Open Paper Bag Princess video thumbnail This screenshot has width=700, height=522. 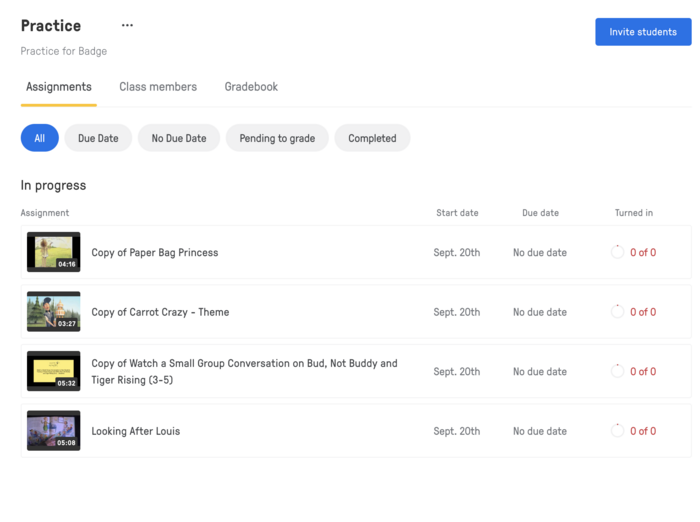(x=54, y=252)
